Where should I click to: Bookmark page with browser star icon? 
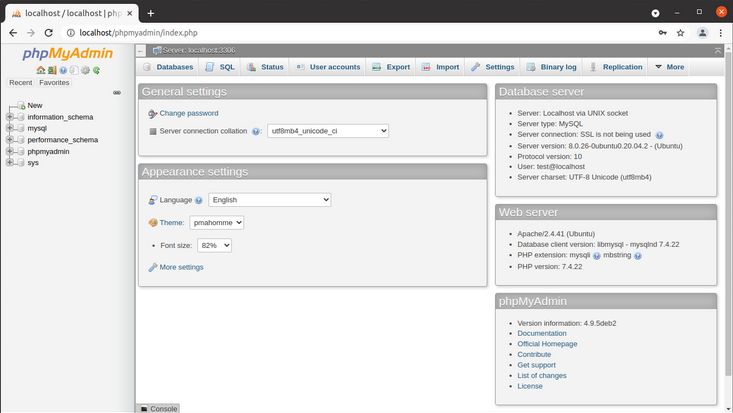click(681, 33)
